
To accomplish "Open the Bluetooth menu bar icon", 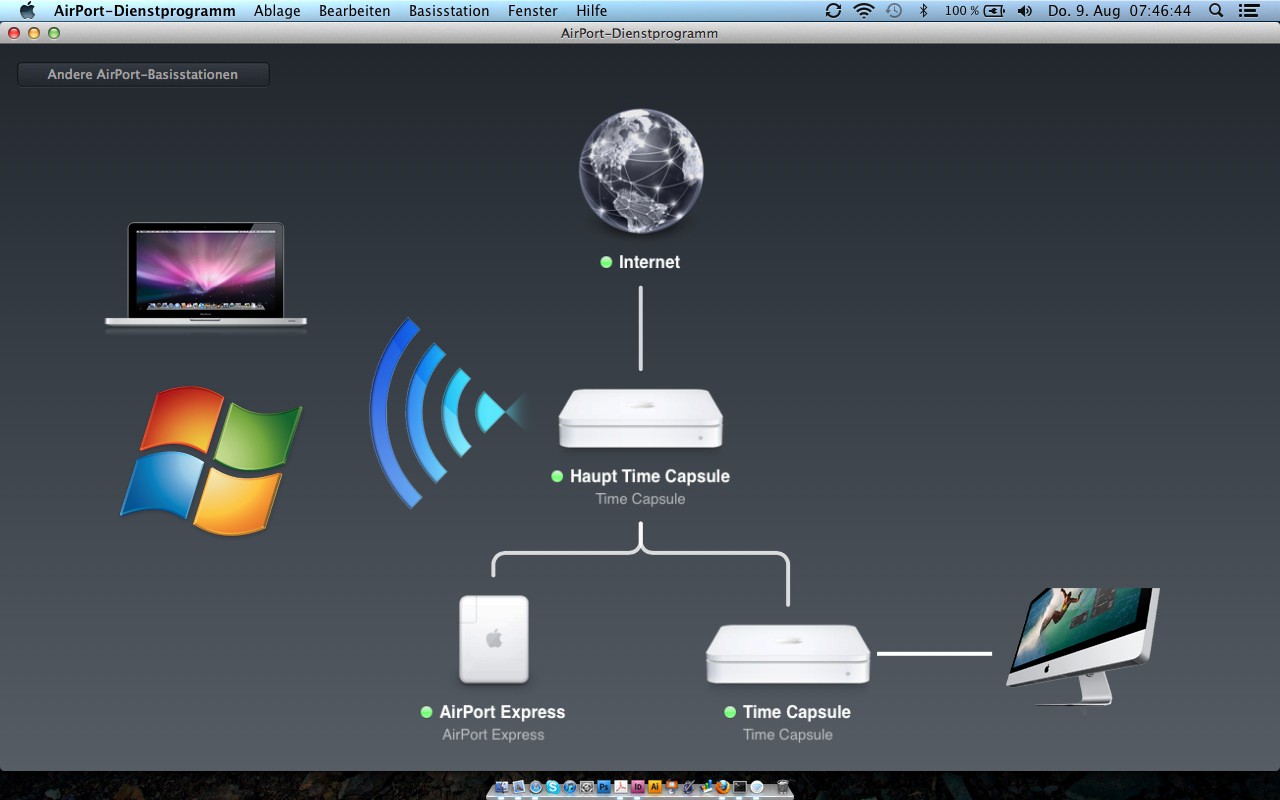I will tap(924, 11).
